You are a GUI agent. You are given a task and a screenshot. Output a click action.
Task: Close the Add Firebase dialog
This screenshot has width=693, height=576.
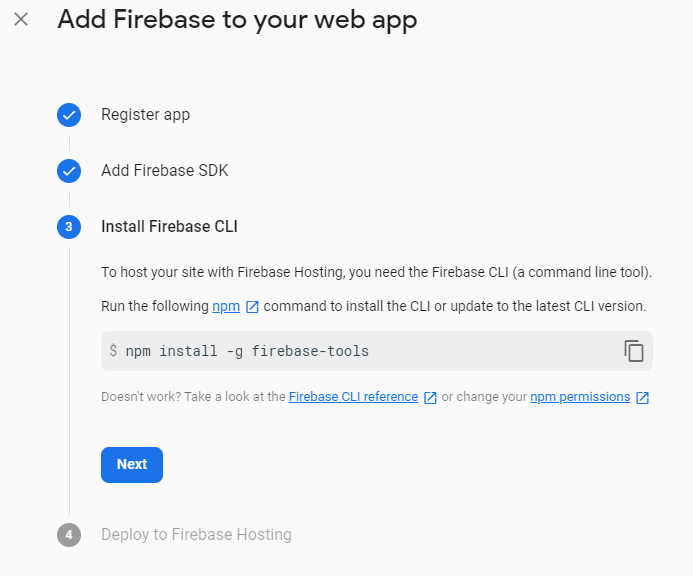(21, 20)
